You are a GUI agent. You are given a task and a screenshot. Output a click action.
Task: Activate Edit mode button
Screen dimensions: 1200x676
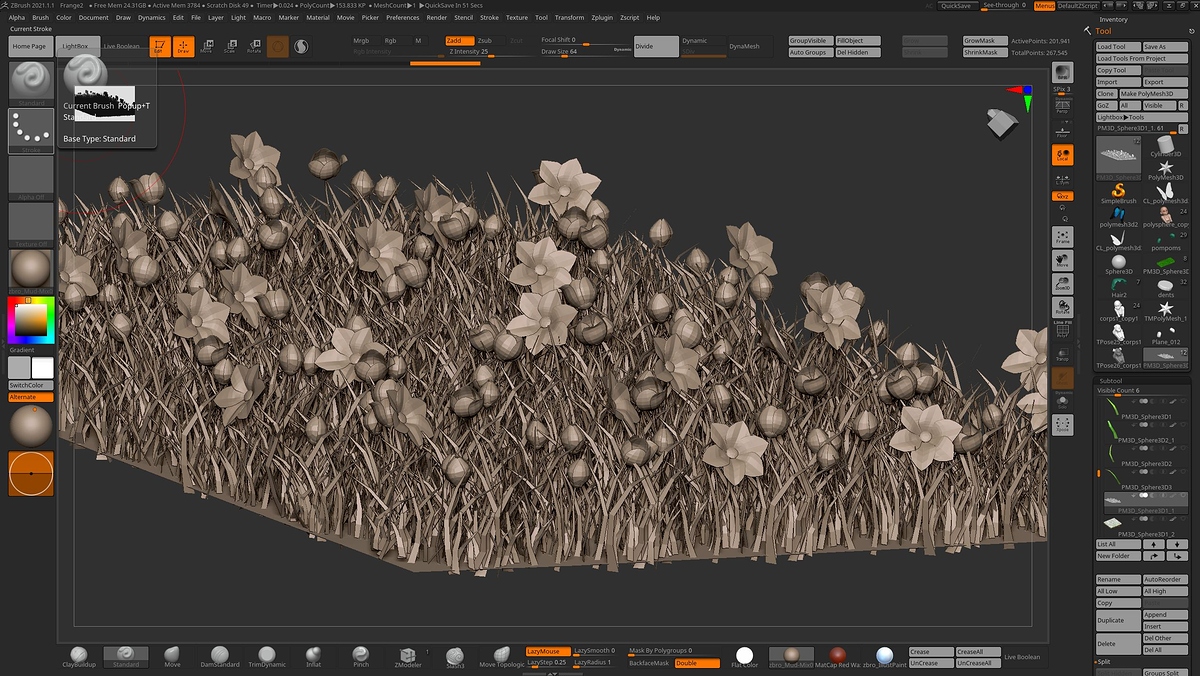click(x=160, y=47)
